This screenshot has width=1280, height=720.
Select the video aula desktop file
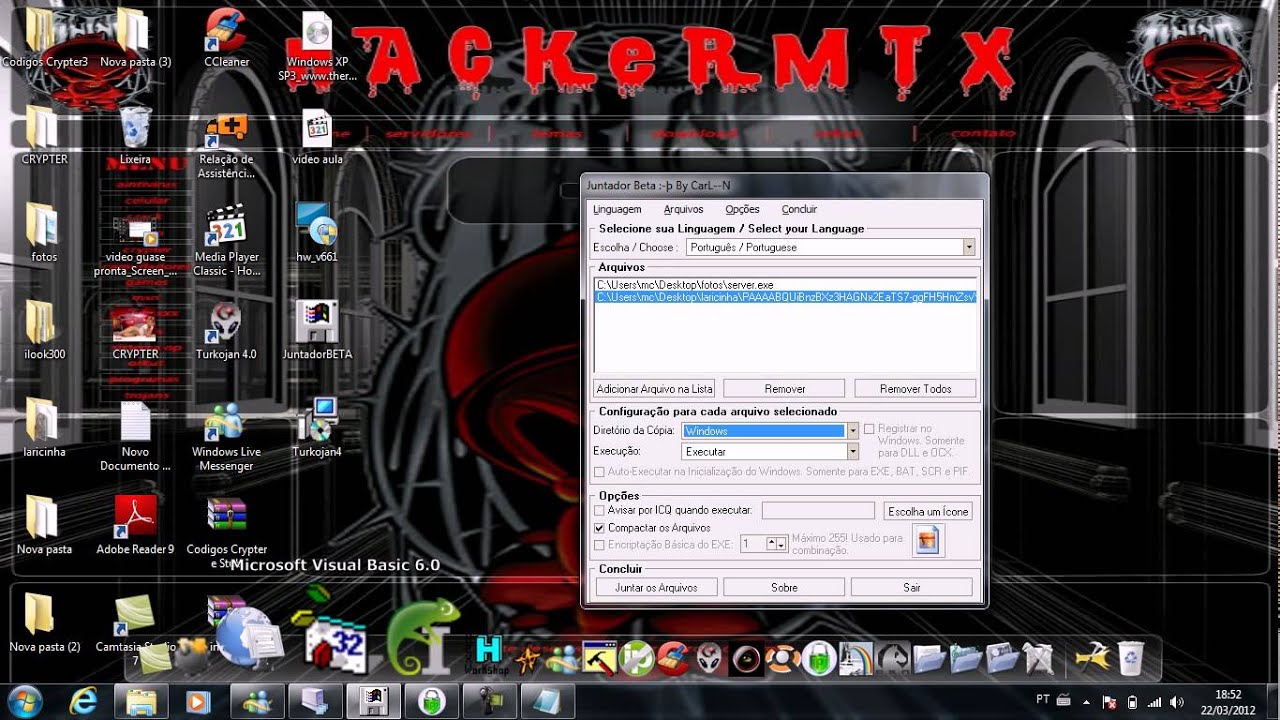click(x=317, y=135)
